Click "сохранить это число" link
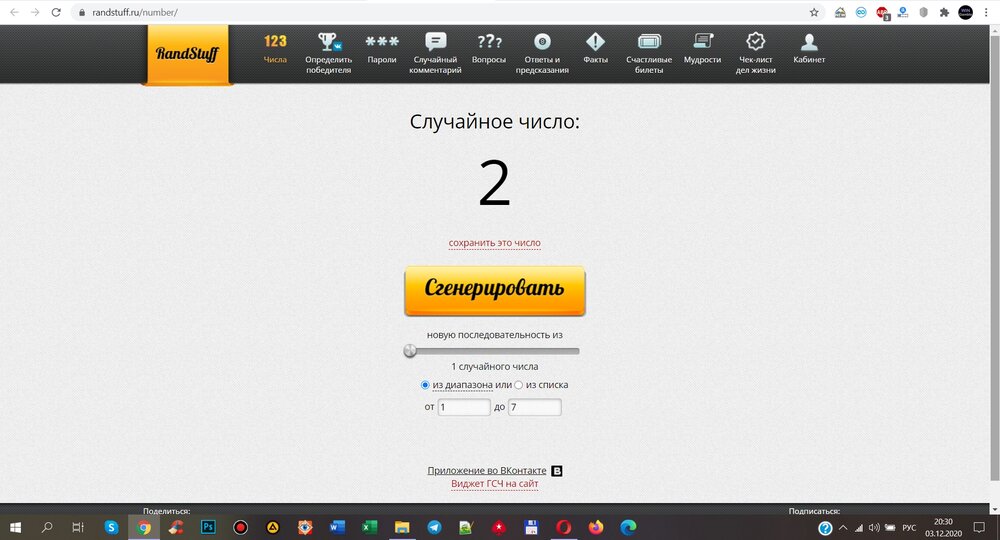The image size is (1000, 540). (495, 243)
